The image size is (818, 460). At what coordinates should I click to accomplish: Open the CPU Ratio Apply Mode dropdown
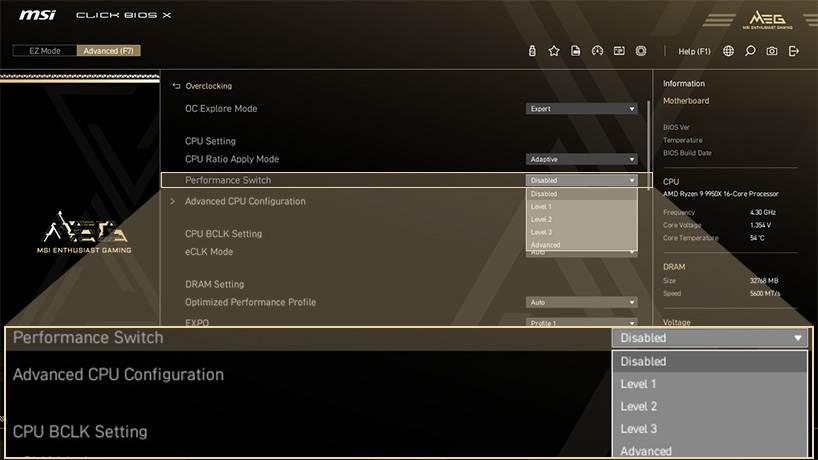582,159
